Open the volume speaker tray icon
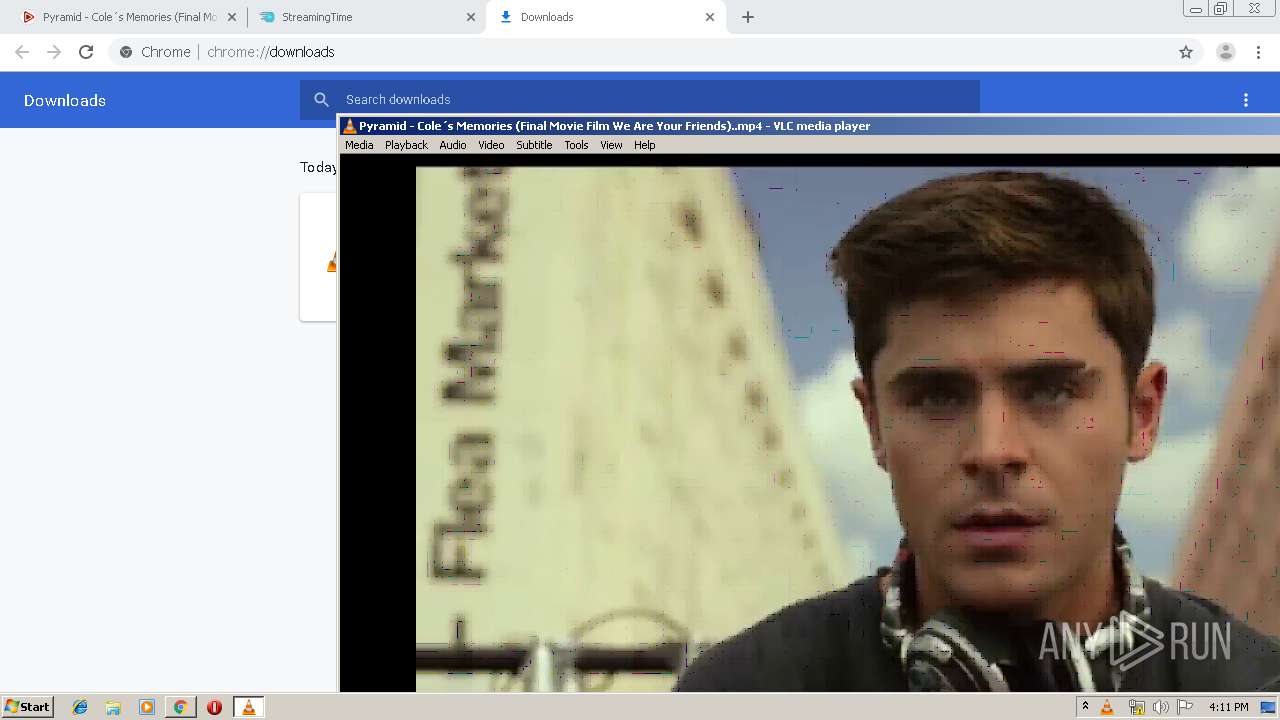The height and width of the screenshot is (720, 1280). click(x=1160, y=707)
